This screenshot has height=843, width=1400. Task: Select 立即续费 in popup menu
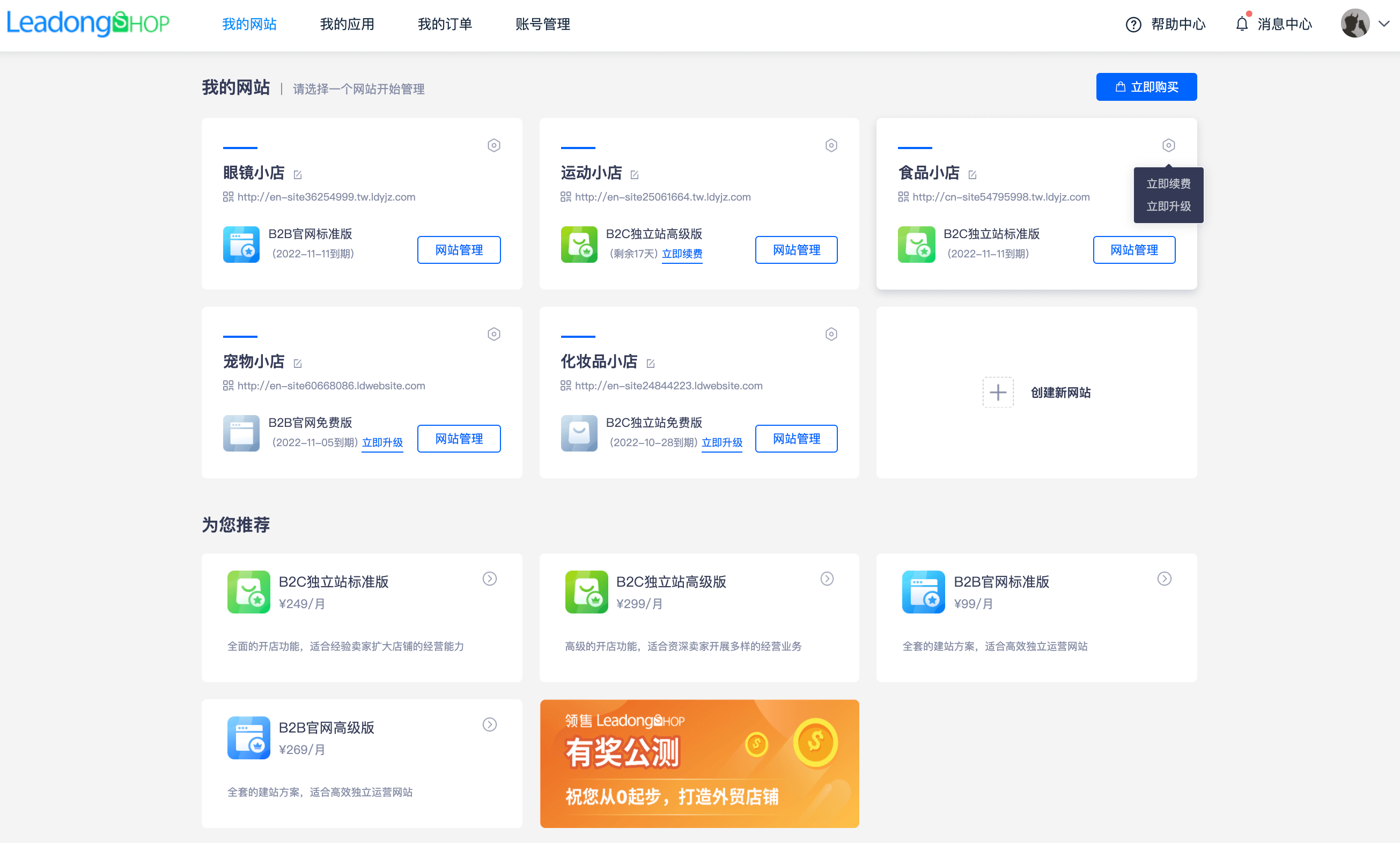[1168, 183]
